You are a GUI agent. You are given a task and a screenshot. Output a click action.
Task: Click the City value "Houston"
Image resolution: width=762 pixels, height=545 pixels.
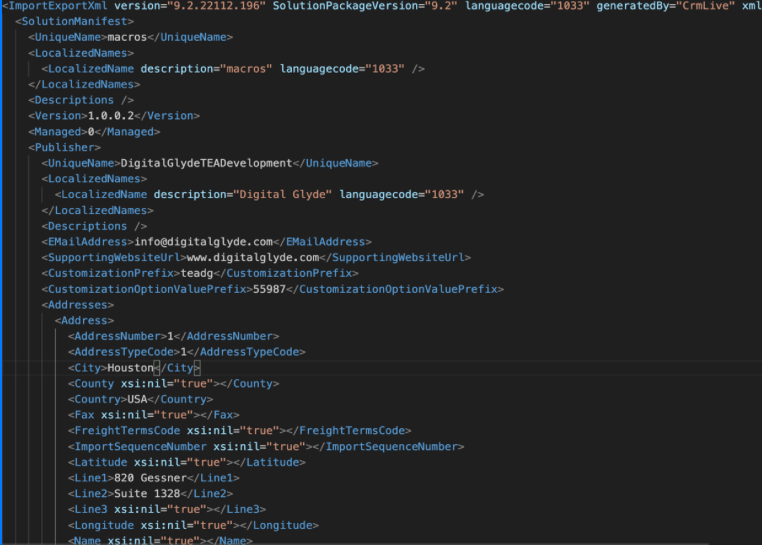pyautogui.click(x=130, y=368)
